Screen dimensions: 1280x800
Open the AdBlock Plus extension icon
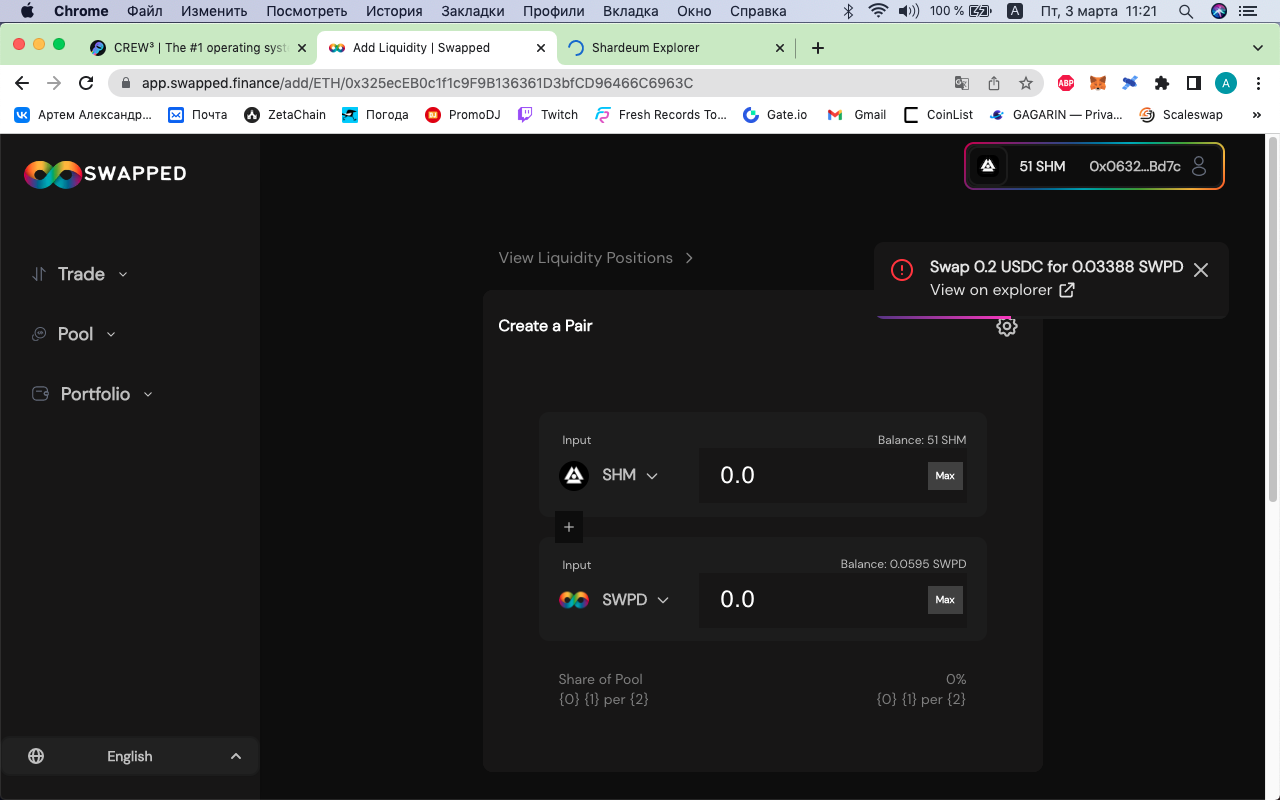click(1066, 84)
